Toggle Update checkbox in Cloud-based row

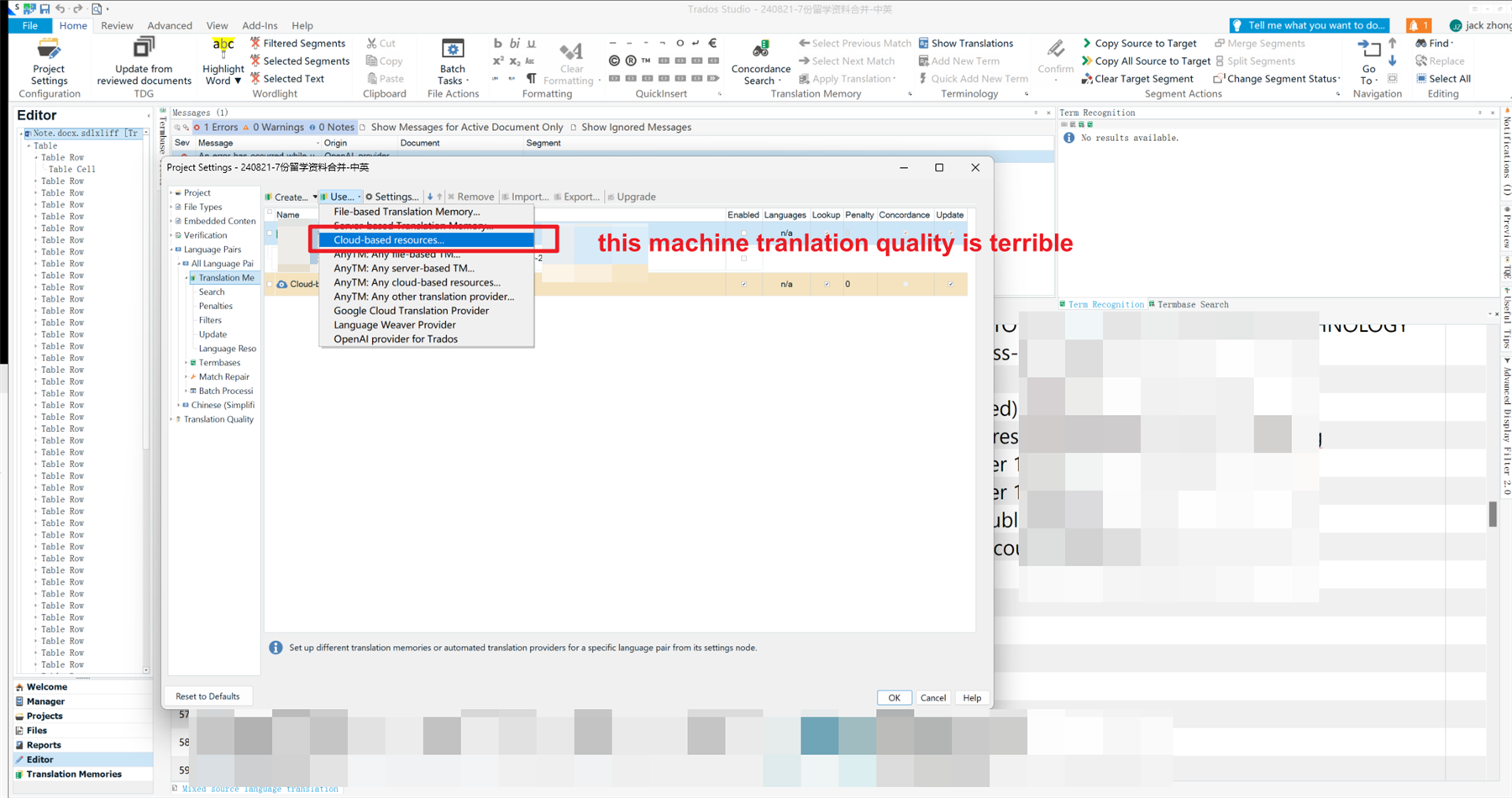[x=951, y=284]
